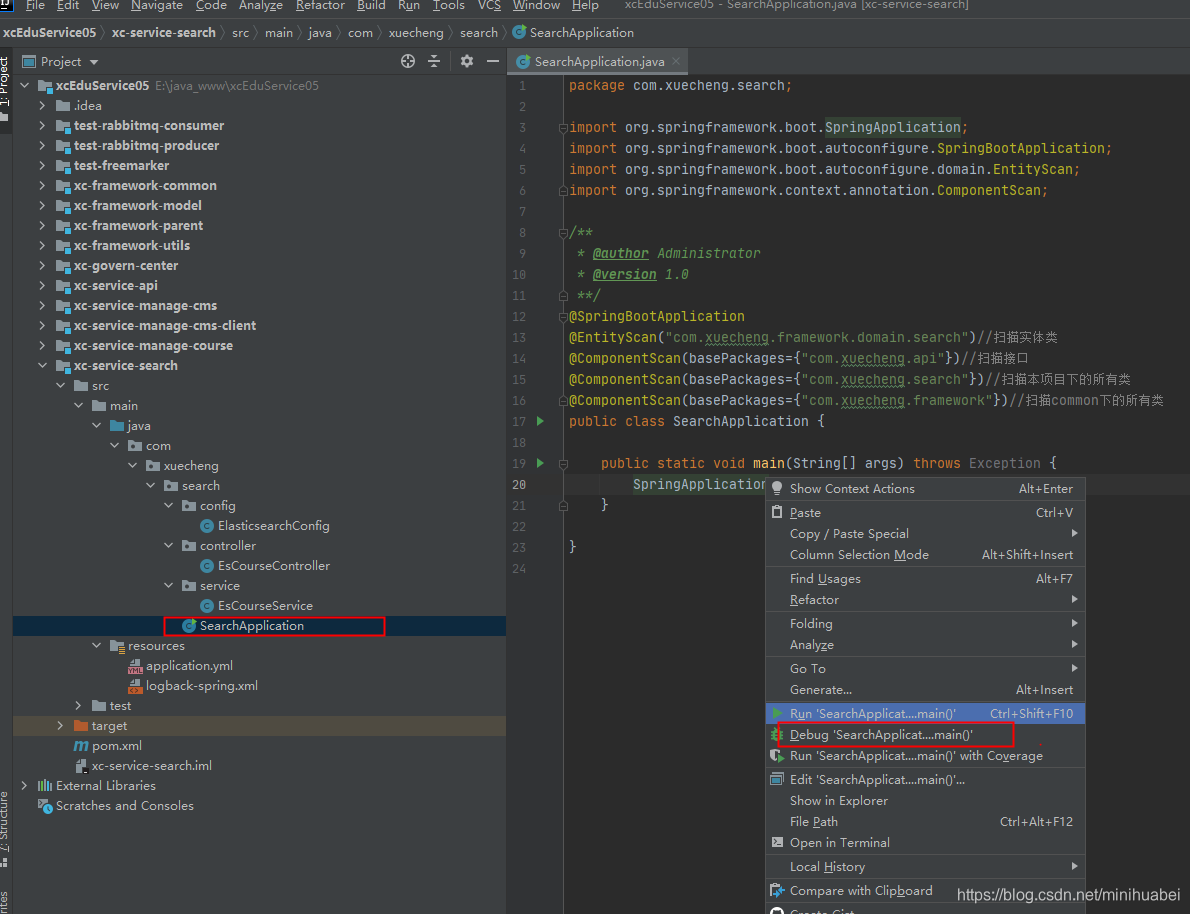The image size is (1190, 914).
Task: Debug 'SearchApplicat....main()' from context menu
Action: (925, 735)
